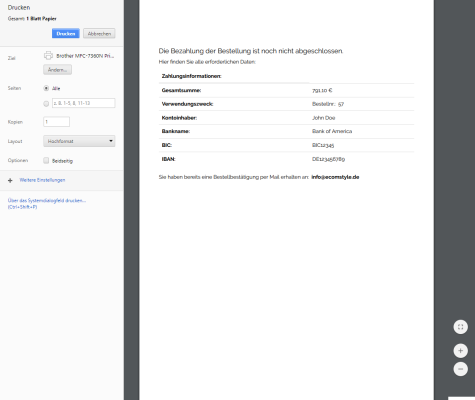The image size is (475, 400).
Task: Click the blue Drucken button
Action: coord(66,33)
